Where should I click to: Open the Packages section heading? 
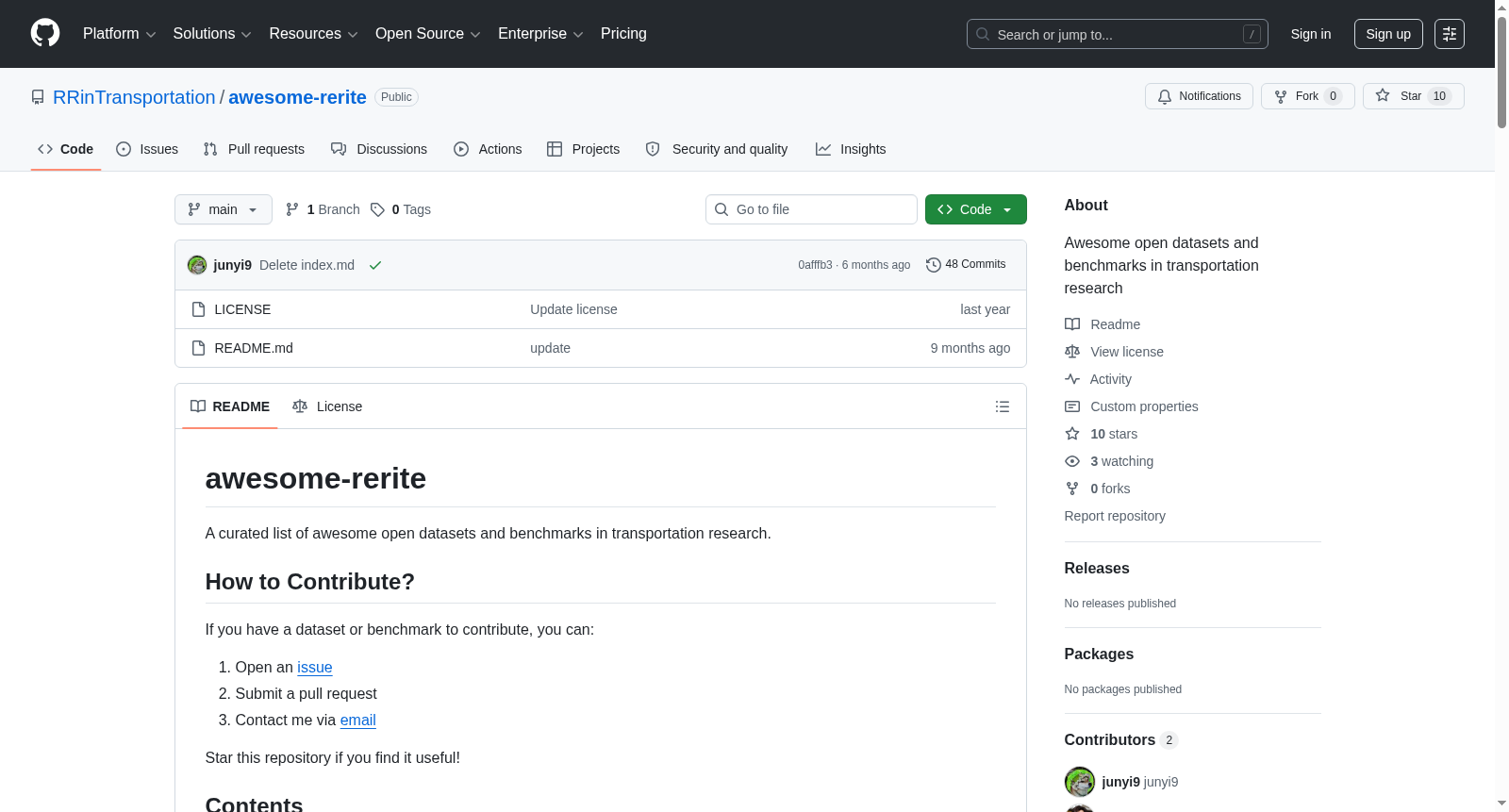1099,654
